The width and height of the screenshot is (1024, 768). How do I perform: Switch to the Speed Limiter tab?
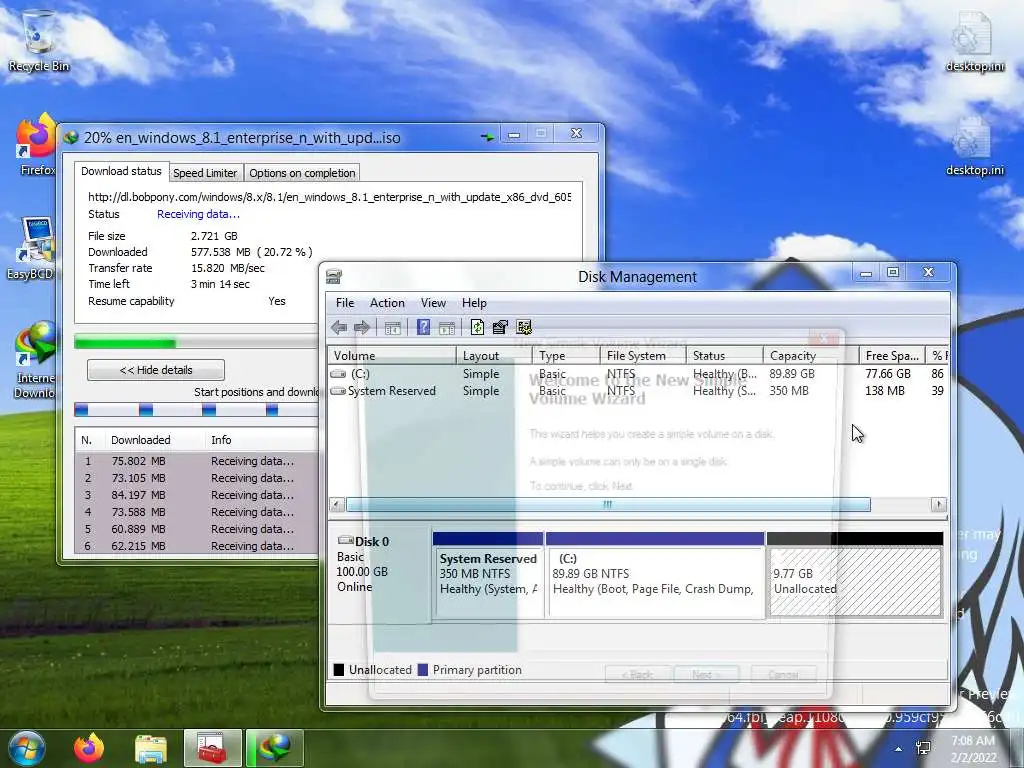[x=205, y=173]
